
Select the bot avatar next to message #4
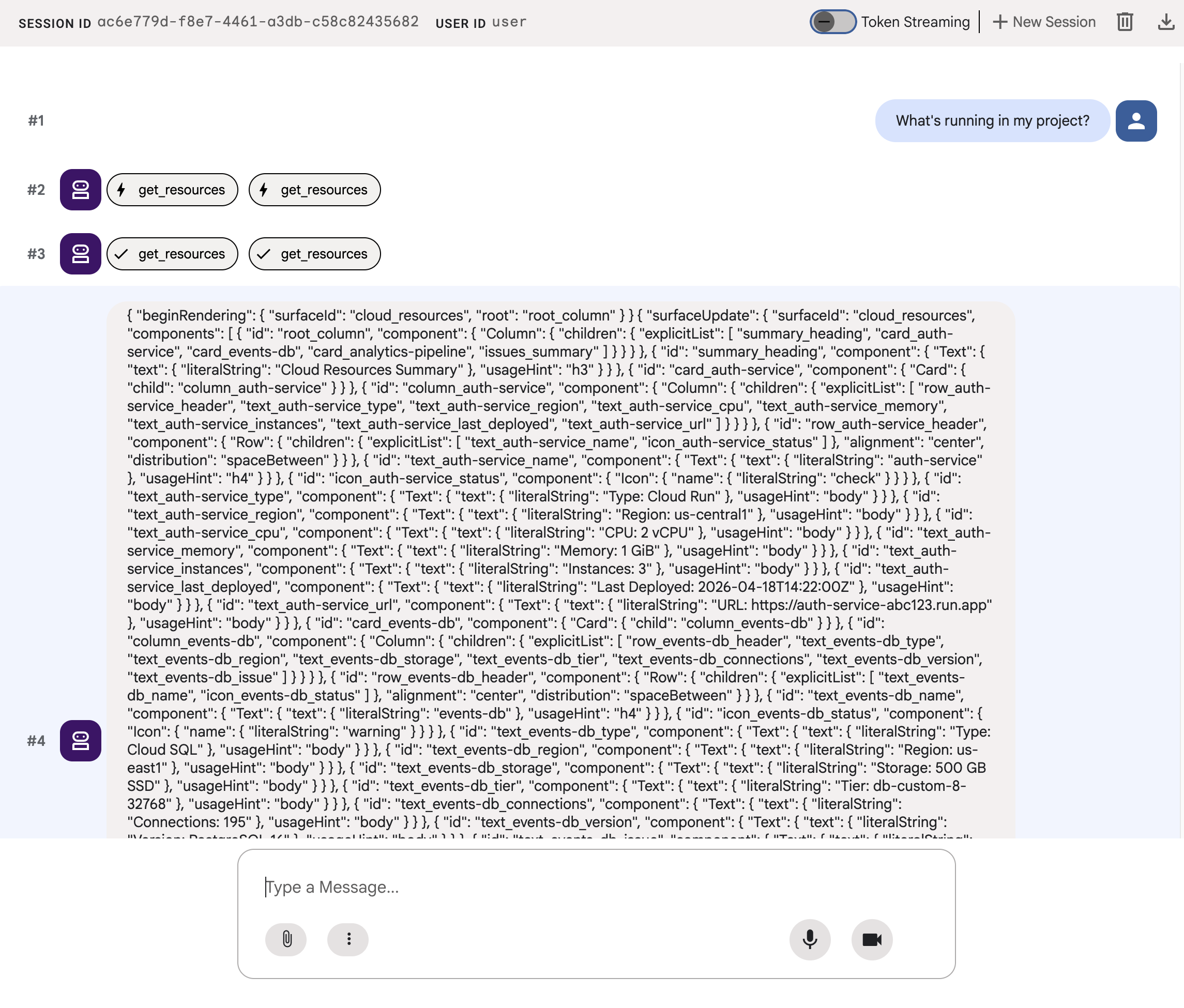[x=80, y=741]
